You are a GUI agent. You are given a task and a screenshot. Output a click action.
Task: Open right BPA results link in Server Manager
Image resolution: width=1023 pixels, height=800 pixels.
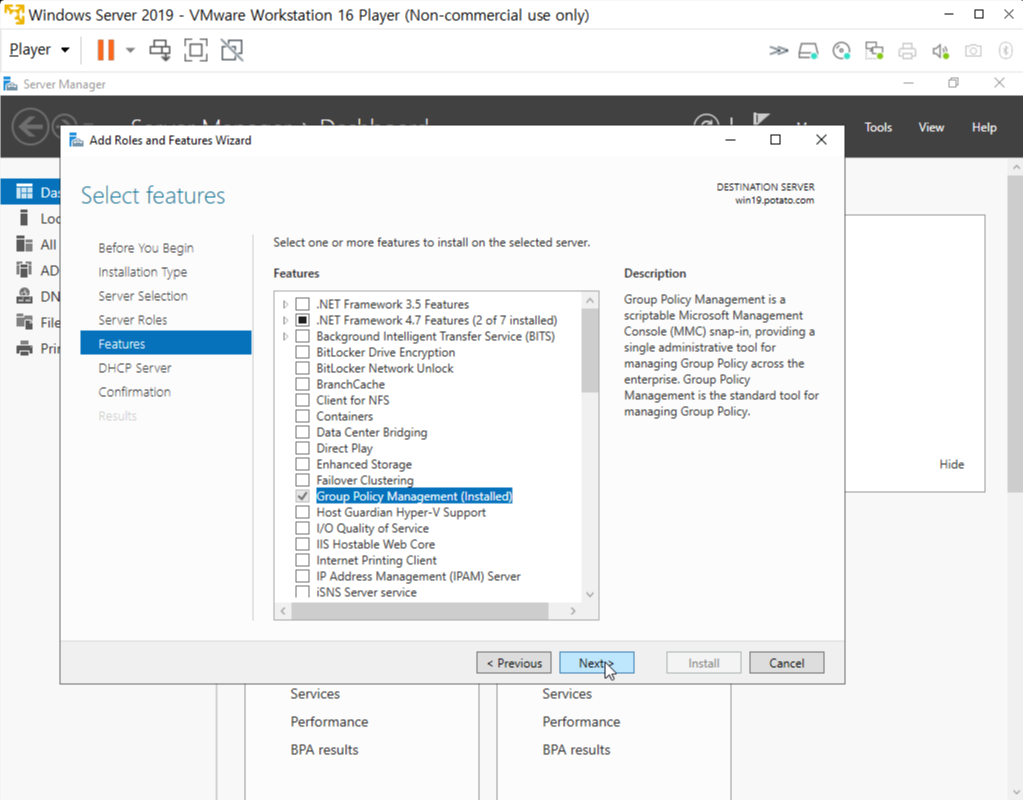(576, 750)
